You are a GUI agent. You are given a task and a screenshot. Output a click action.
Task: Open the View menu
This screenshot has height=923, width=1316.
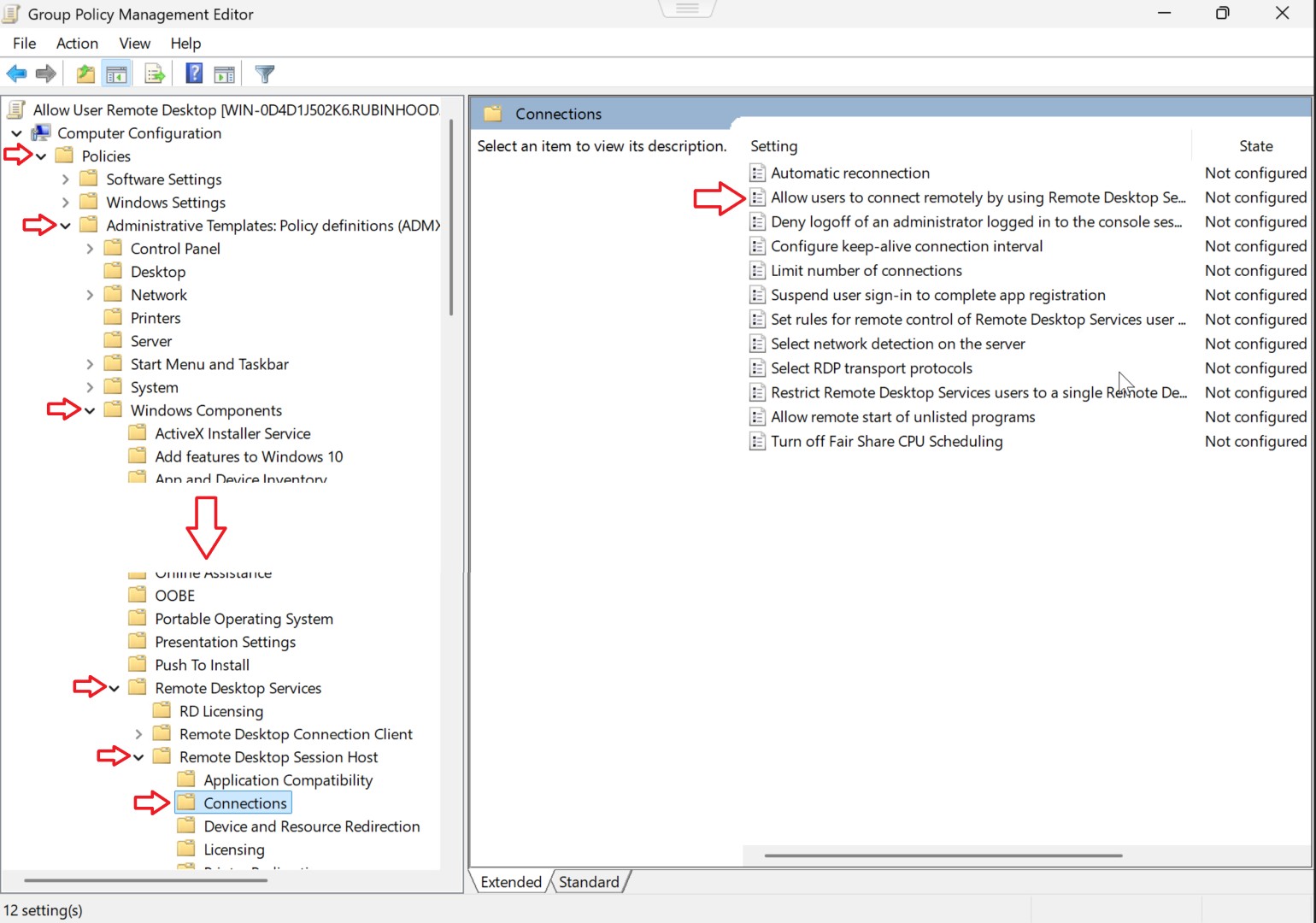[x=134, y=44]
